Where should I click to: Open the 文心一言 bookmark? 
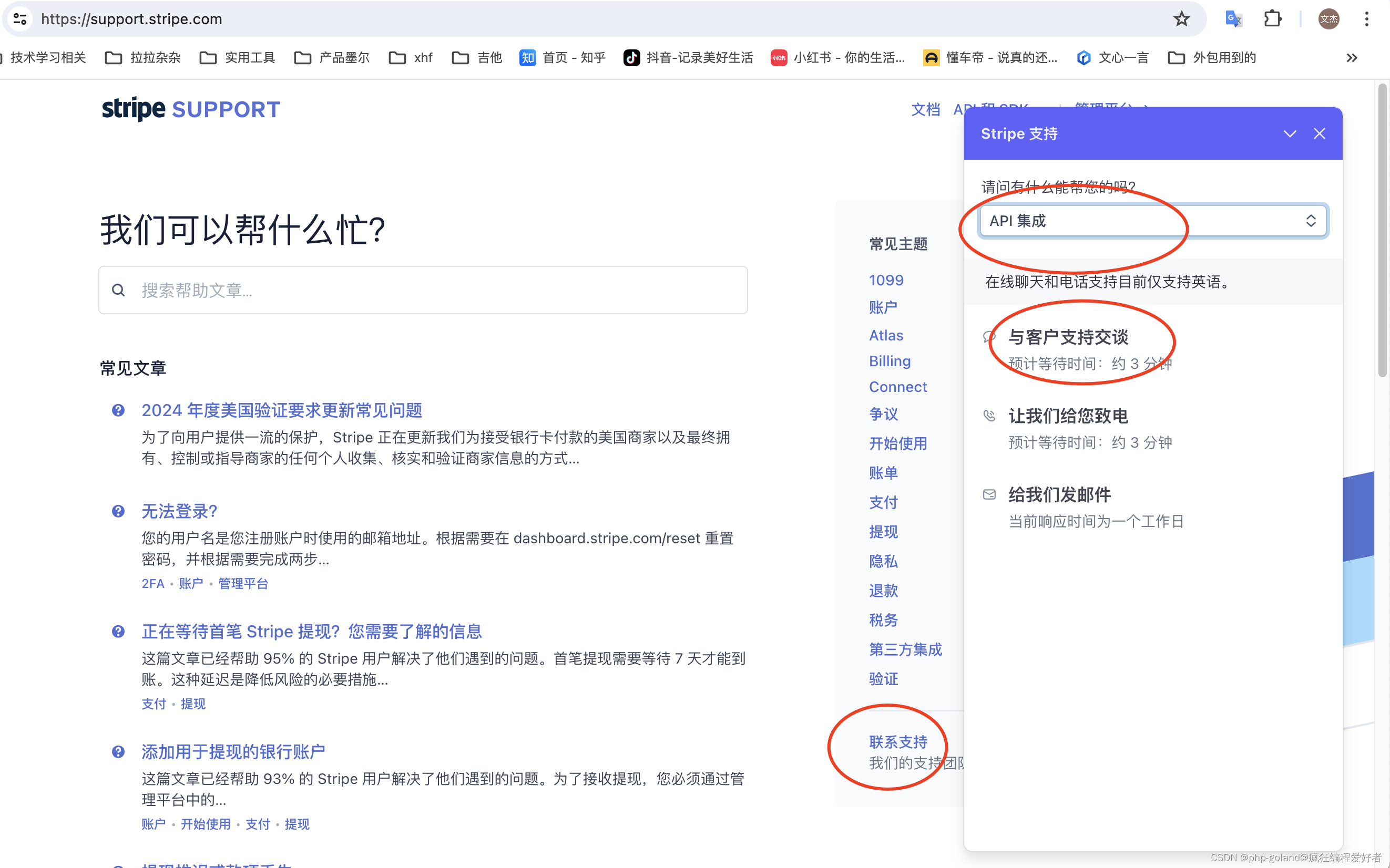[x=1112, y=57]
